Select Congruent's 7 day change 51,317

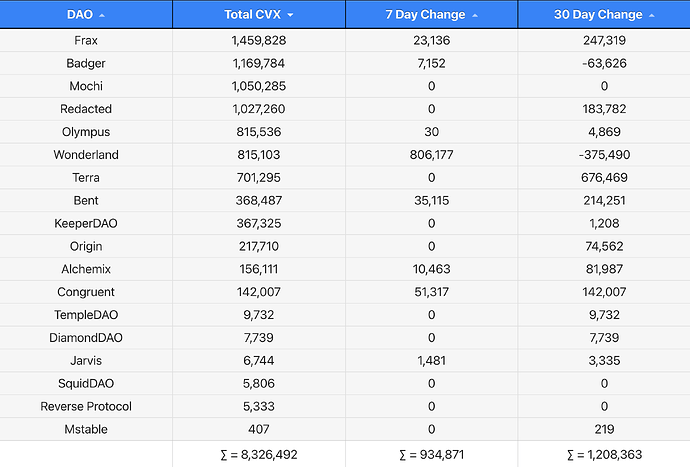point(431,291)
